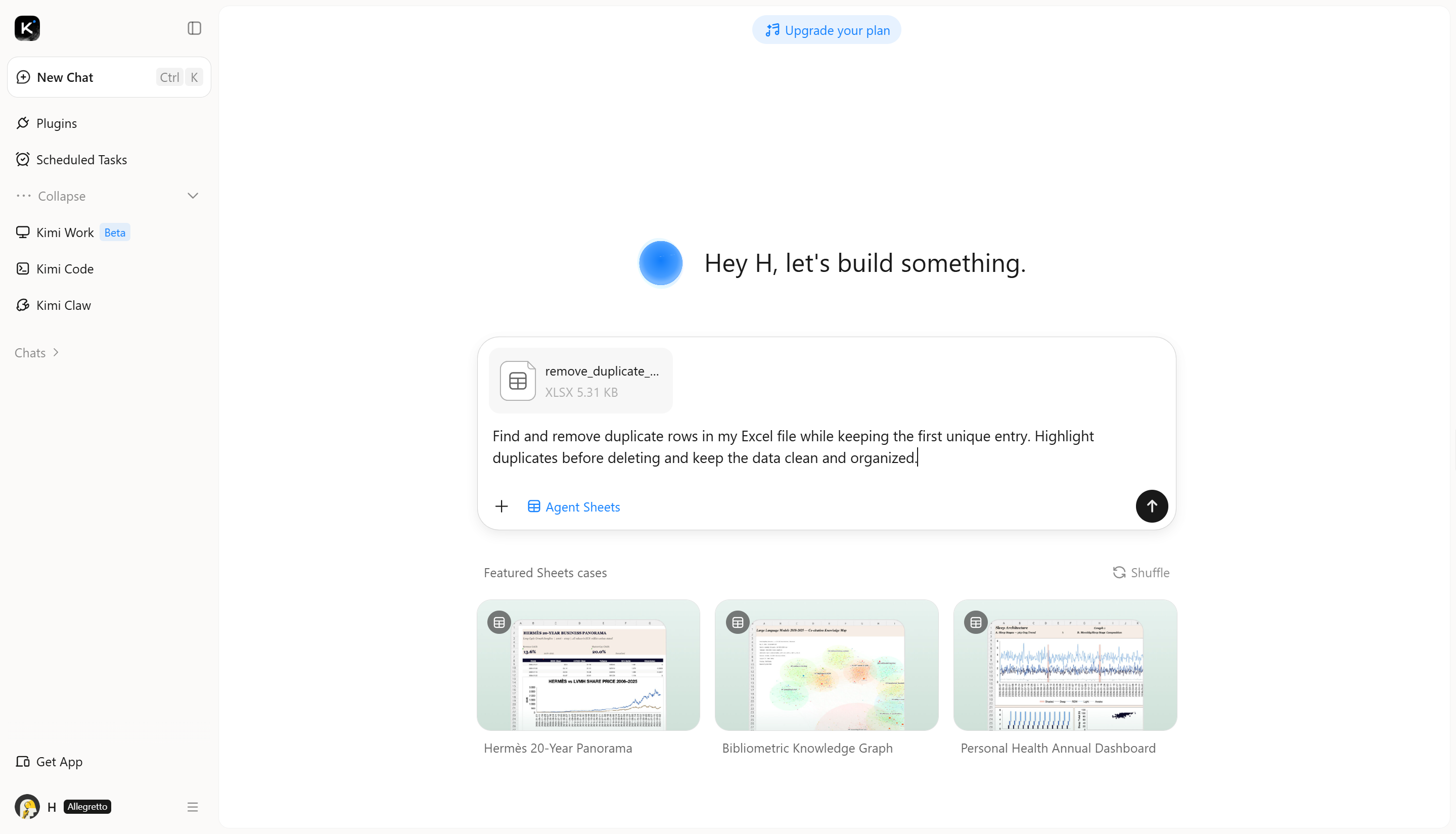This screenshot has width=1456, height=834.
Task: Click the Upgrade plan music-note icon
Action: (772, 30)
